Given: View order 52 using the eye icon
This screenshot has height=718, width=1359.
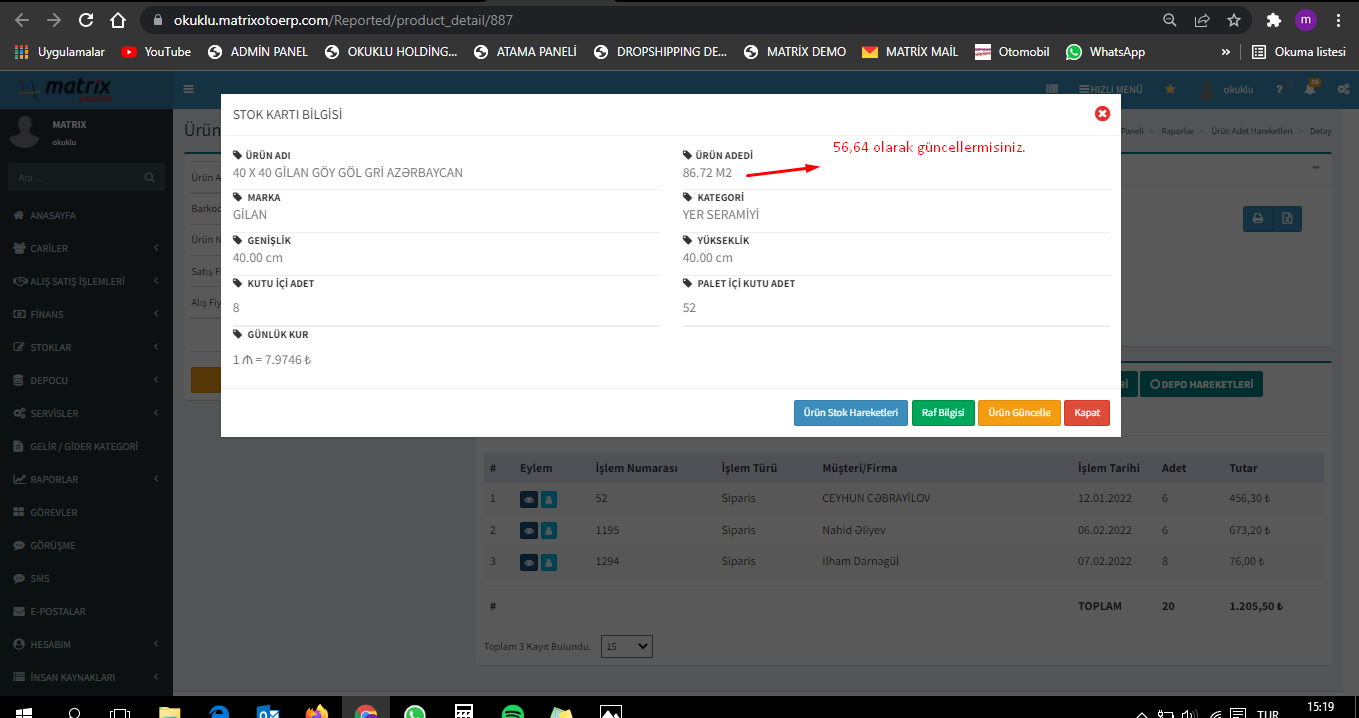Looking at the screenshot, I should (529, 499).
